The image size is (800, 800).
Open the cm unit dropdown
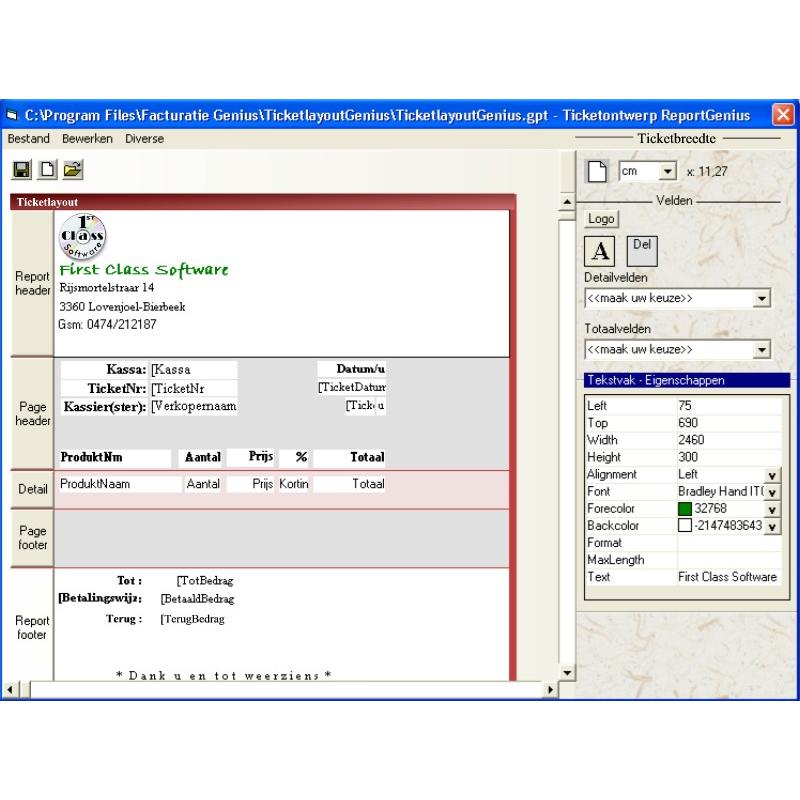point(667,171)
